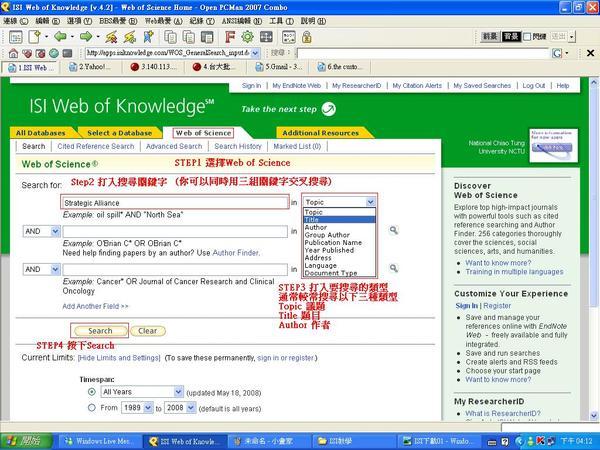600x450 pixels.
Task: Choose Title in the field dropdown list
Action: tap(339, 220)
